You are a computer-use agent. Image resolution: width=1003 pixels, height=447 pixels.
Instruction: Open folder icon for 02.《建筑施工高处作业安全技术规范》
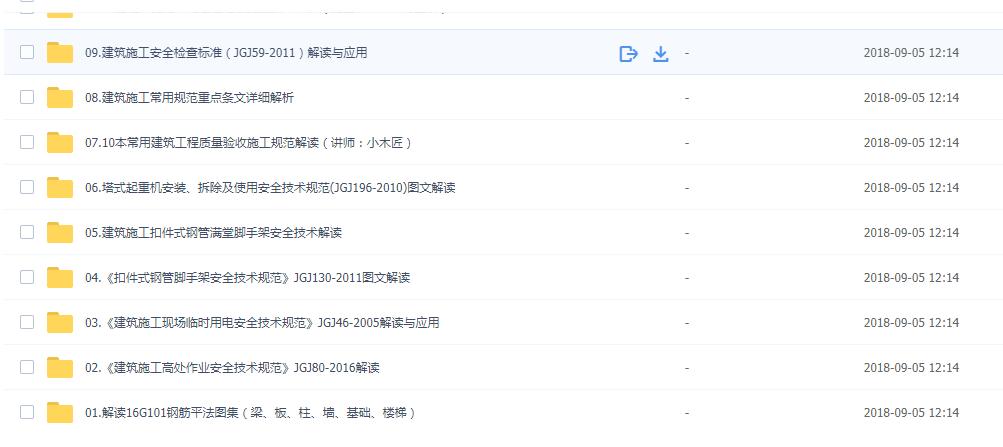60,368
